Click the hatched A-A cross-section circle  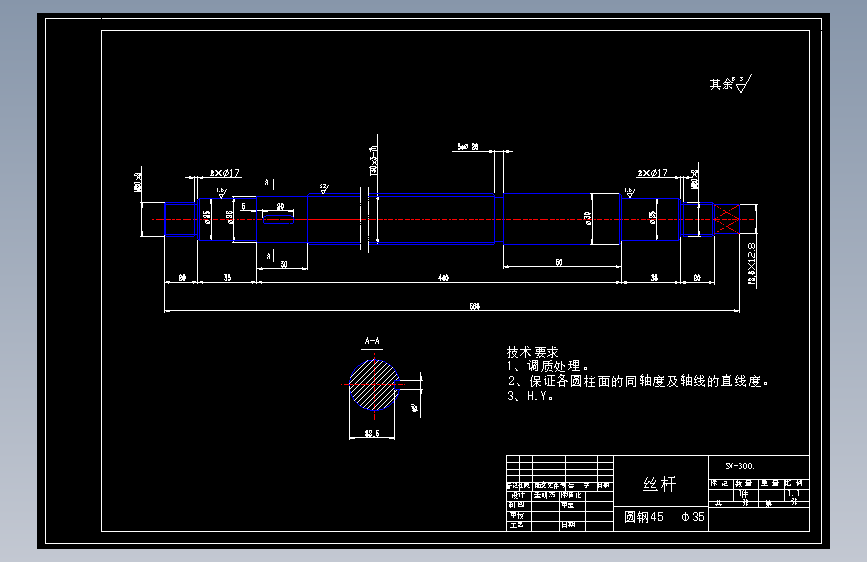pos(374,385)
